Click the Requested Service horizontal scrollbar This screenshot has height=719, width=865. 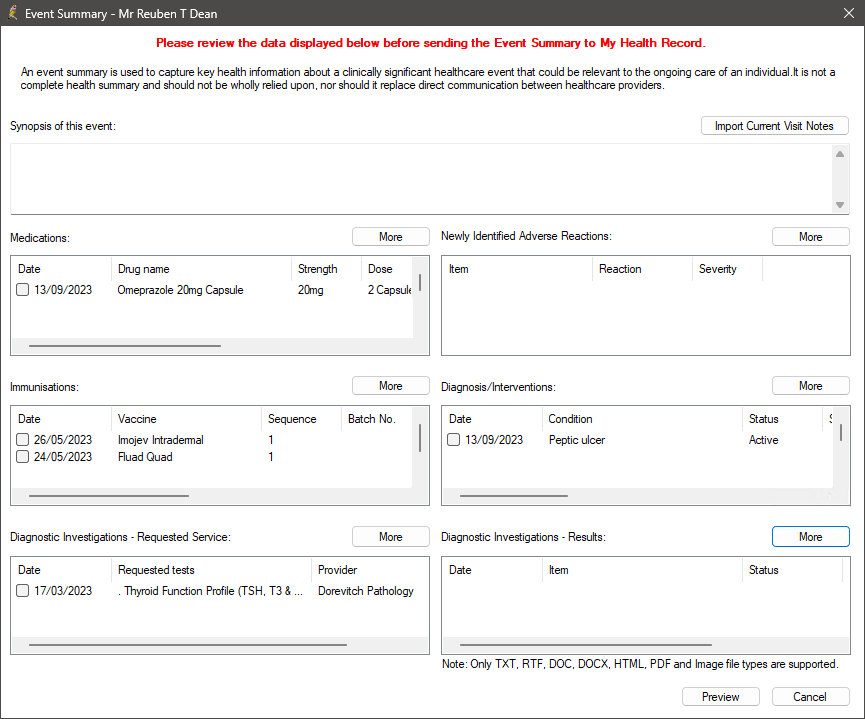tap(188, 645)
